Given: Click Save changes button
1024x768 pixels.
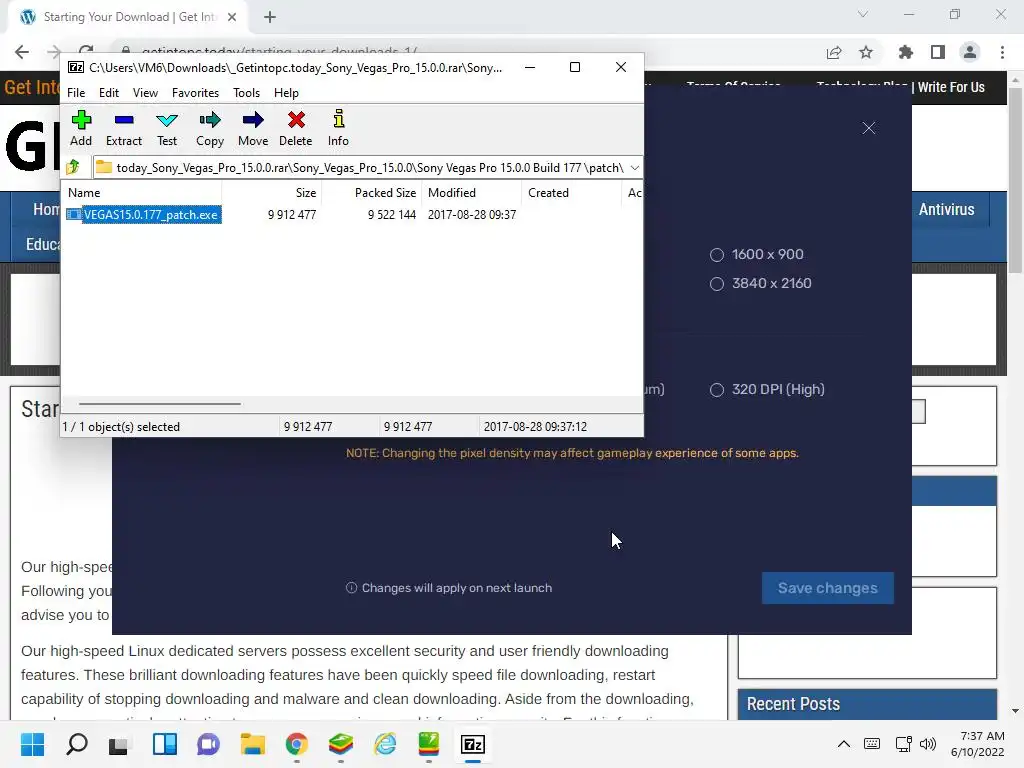Looking at the screenshot, I should tap(827, 588).
